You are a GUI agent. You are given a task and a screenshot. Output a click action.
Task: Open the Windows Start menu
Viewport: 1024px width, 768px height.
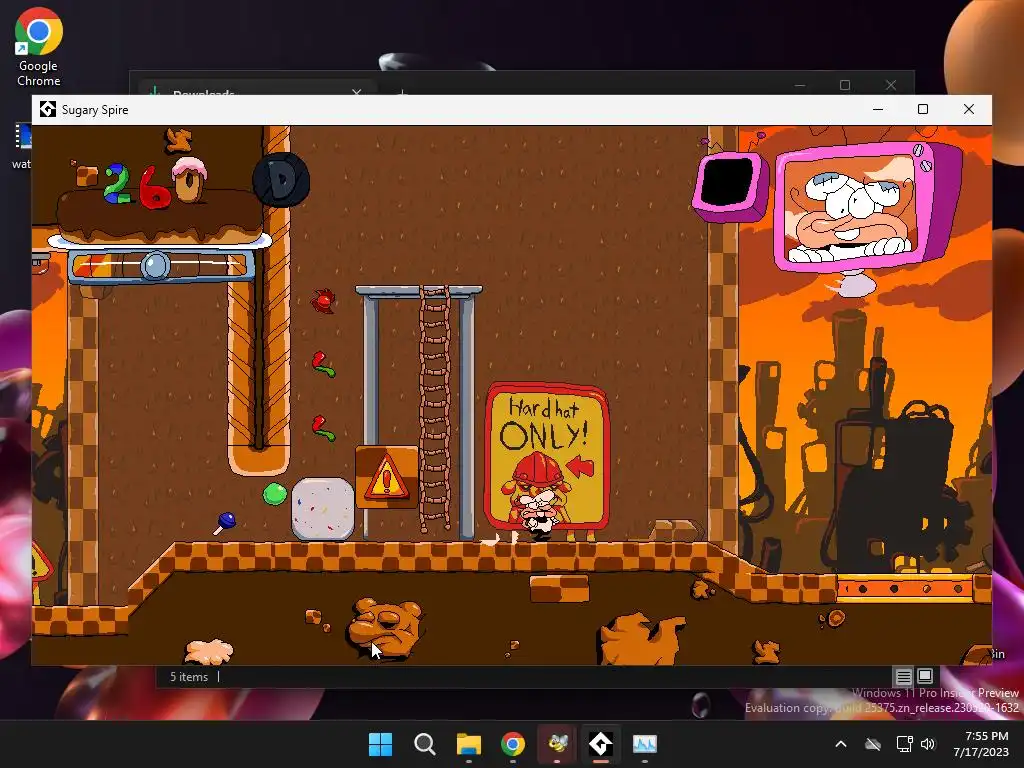380,744
